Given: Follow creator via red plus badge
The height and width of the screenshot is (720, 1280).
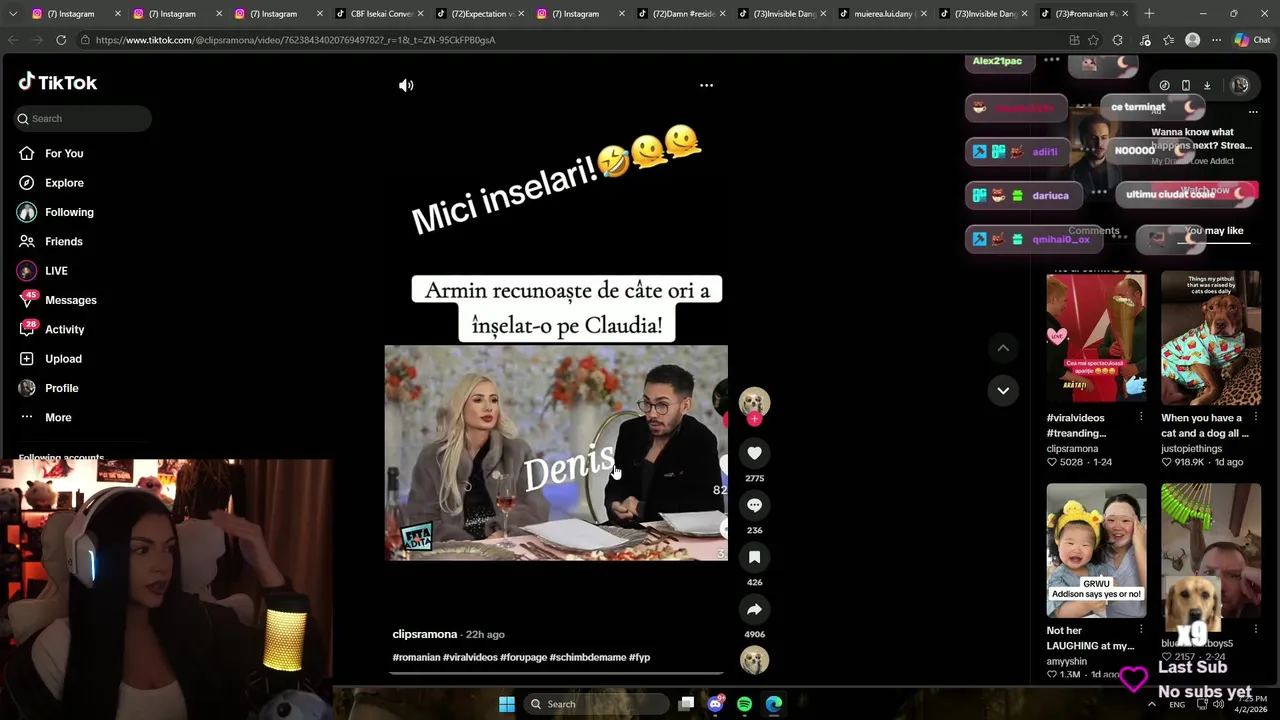Looking at the screenshot, I should pyautogui.click(x=754, y=419).
